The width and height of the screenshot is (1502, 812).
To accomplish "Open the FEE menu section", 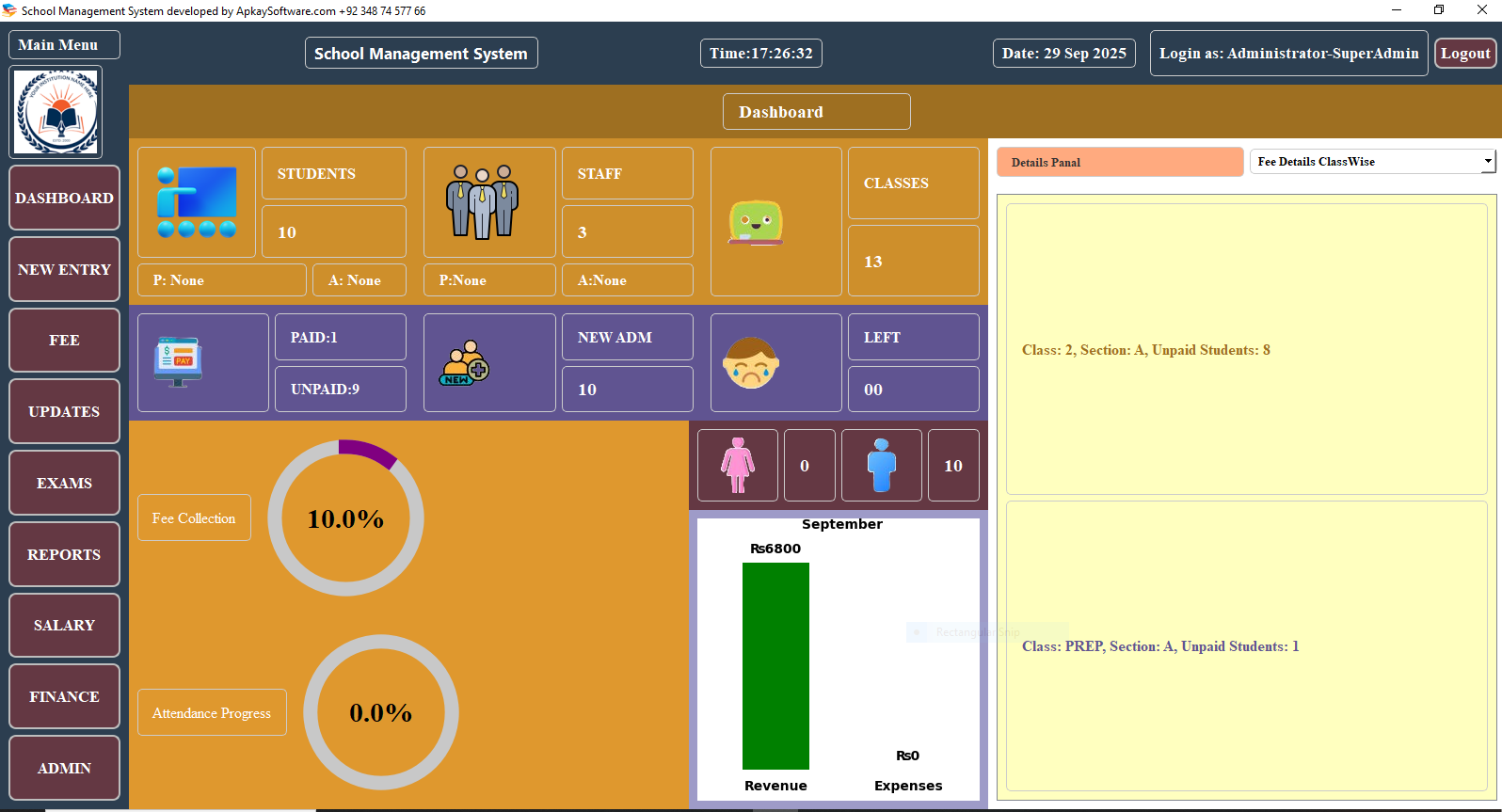I will [64, 341].
